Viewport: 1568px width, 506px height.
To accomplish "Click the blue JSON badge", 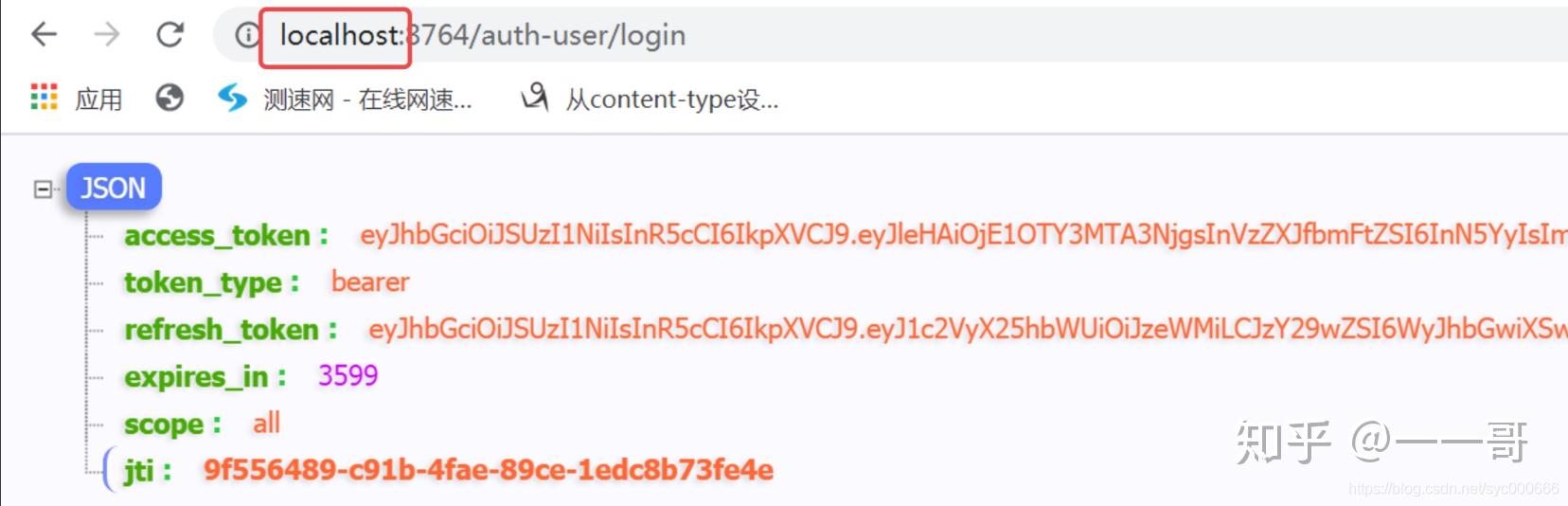I will (114, 188).
